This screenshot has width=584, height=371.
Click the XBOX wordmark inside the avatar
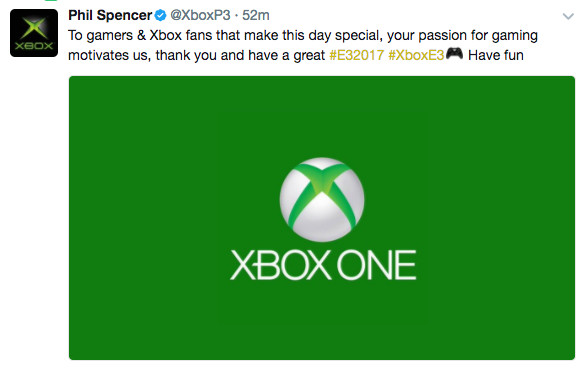click(34, 46)
